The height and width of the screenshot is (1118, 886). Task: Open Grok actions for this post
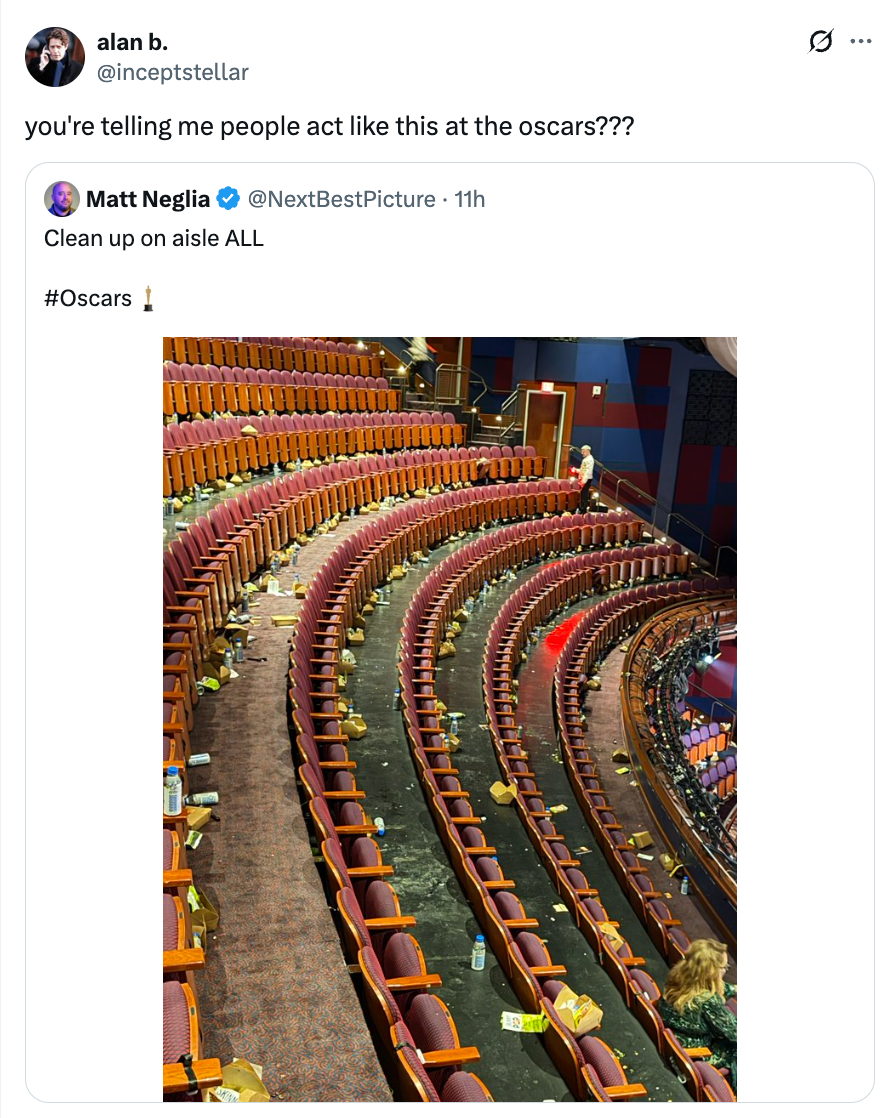(x=820, y=41)
